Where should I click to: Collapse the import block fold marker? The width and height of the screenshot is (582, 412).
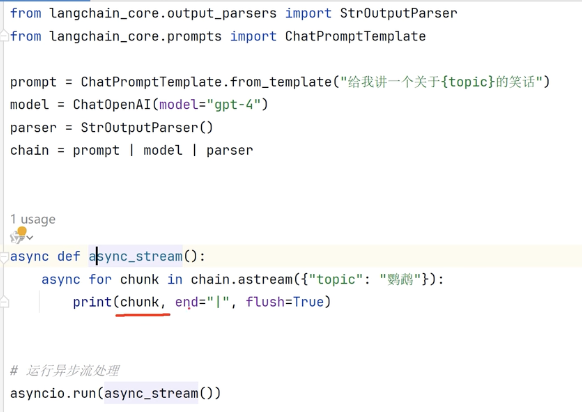[x=4, y=36]
